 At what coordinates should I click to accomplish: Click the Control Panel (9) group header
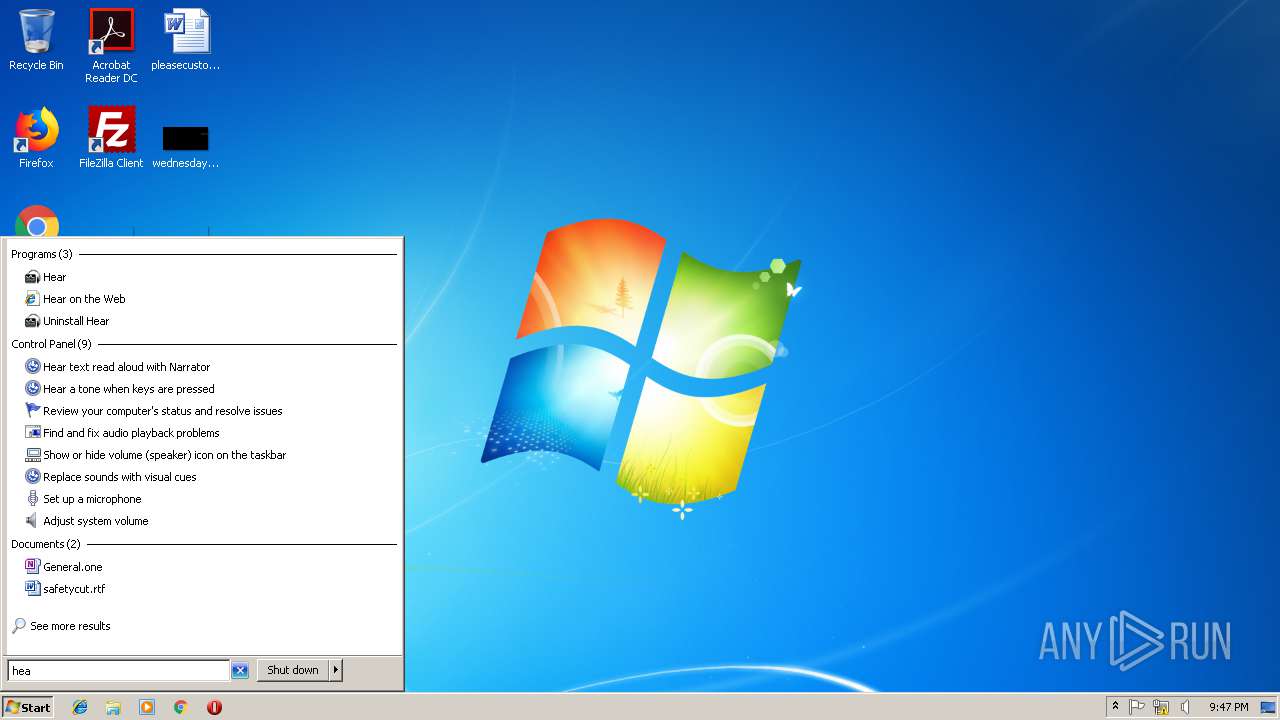(x=51, y=344)
